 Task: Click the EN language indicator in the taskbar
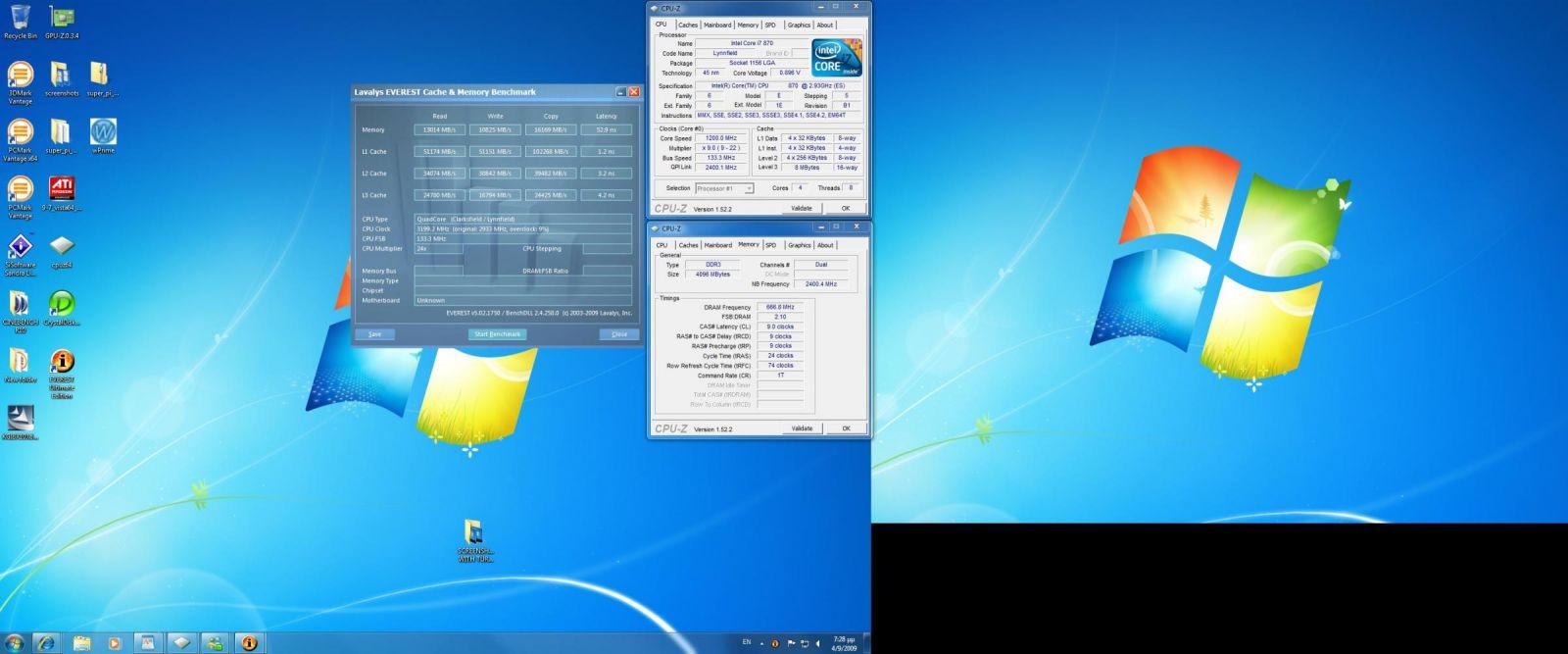747,642
